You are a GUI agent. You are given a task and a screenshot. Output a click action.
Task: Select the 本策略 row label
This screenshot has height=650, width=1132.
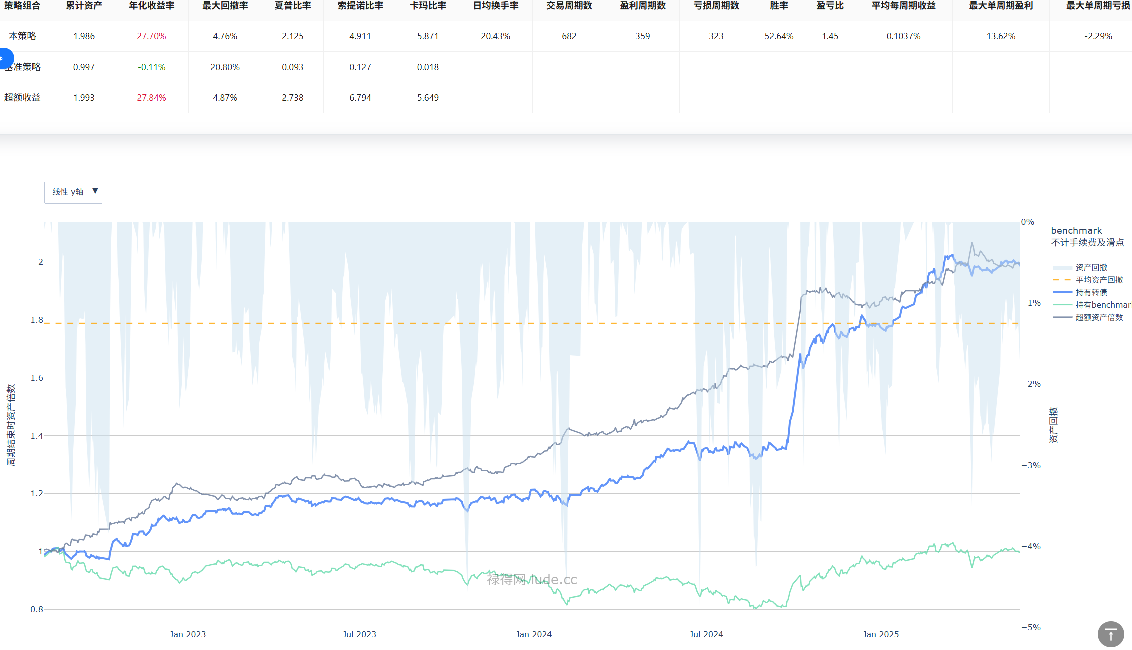coord(22,36)
